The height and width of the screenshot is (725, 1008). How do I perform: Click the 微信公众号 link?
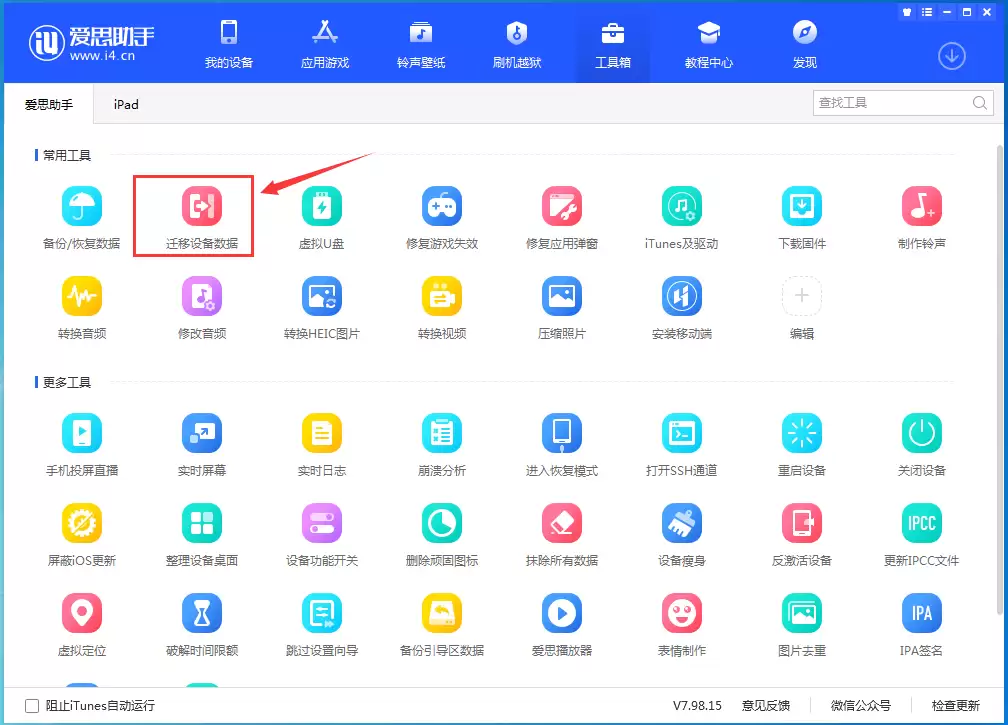click(x=861, y=706)
